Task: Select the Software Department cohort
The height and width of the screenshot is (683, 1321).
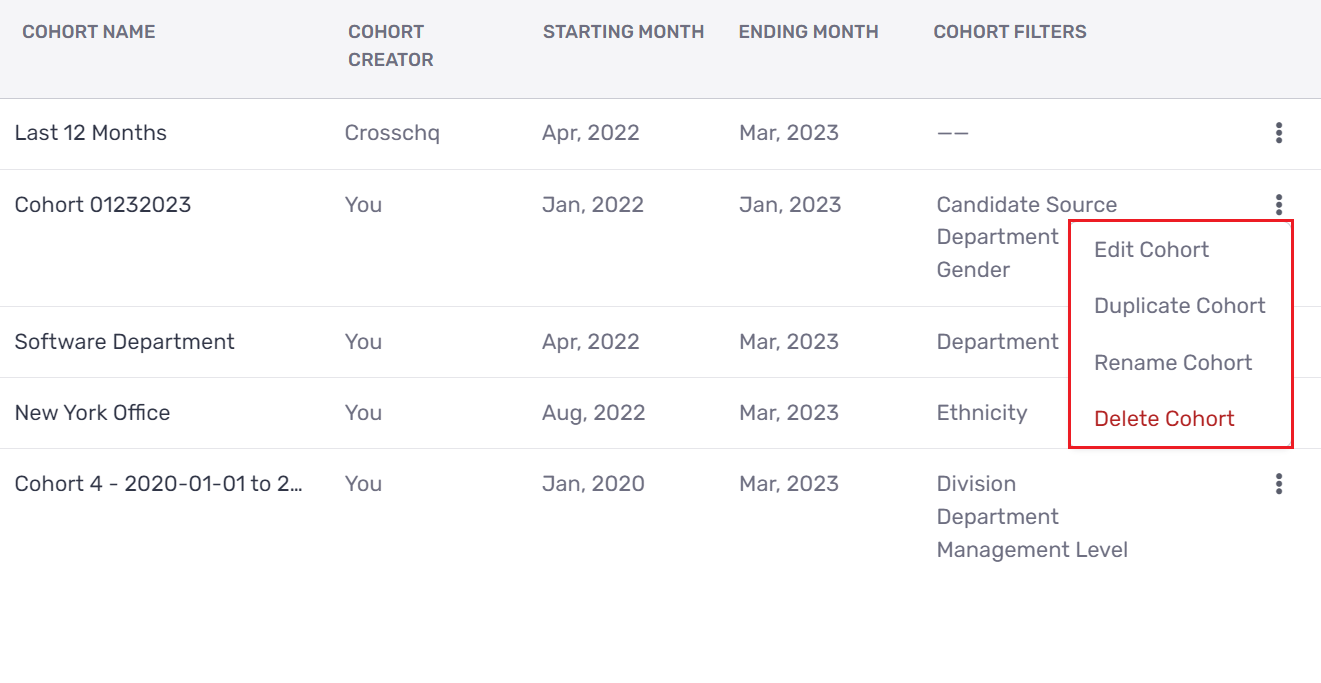Action: click(125, 342)
